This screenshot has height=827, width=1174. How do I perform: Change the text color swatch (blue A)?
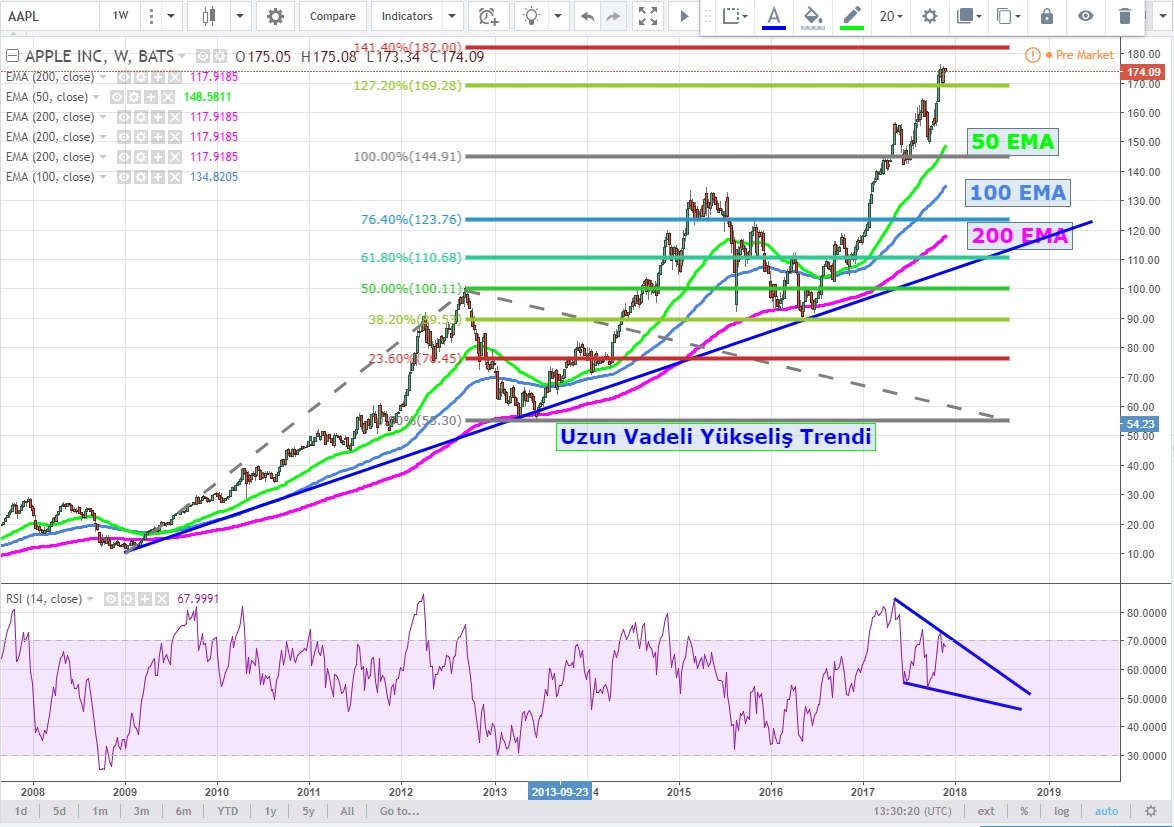pyautogui.click(x=773, y=16)
